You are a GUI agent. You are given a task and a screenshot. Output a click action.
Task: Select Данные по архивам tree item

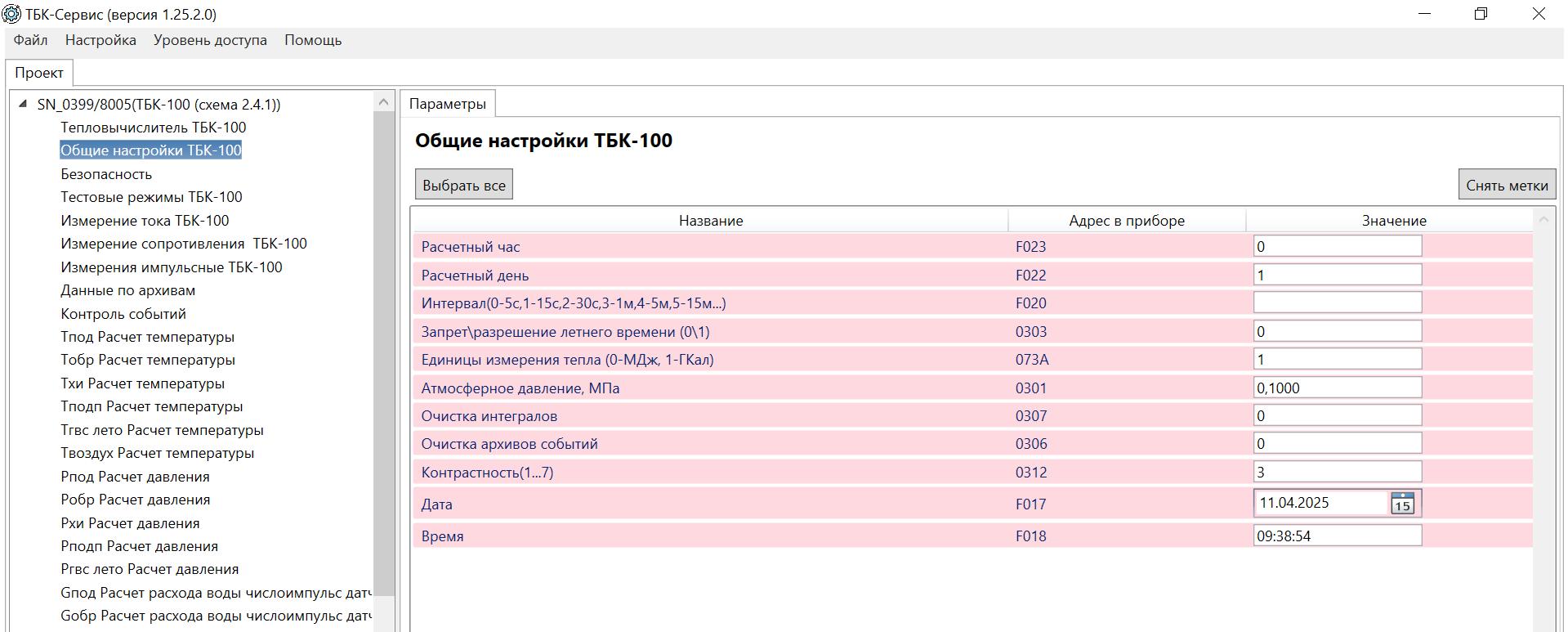[127, 290]
